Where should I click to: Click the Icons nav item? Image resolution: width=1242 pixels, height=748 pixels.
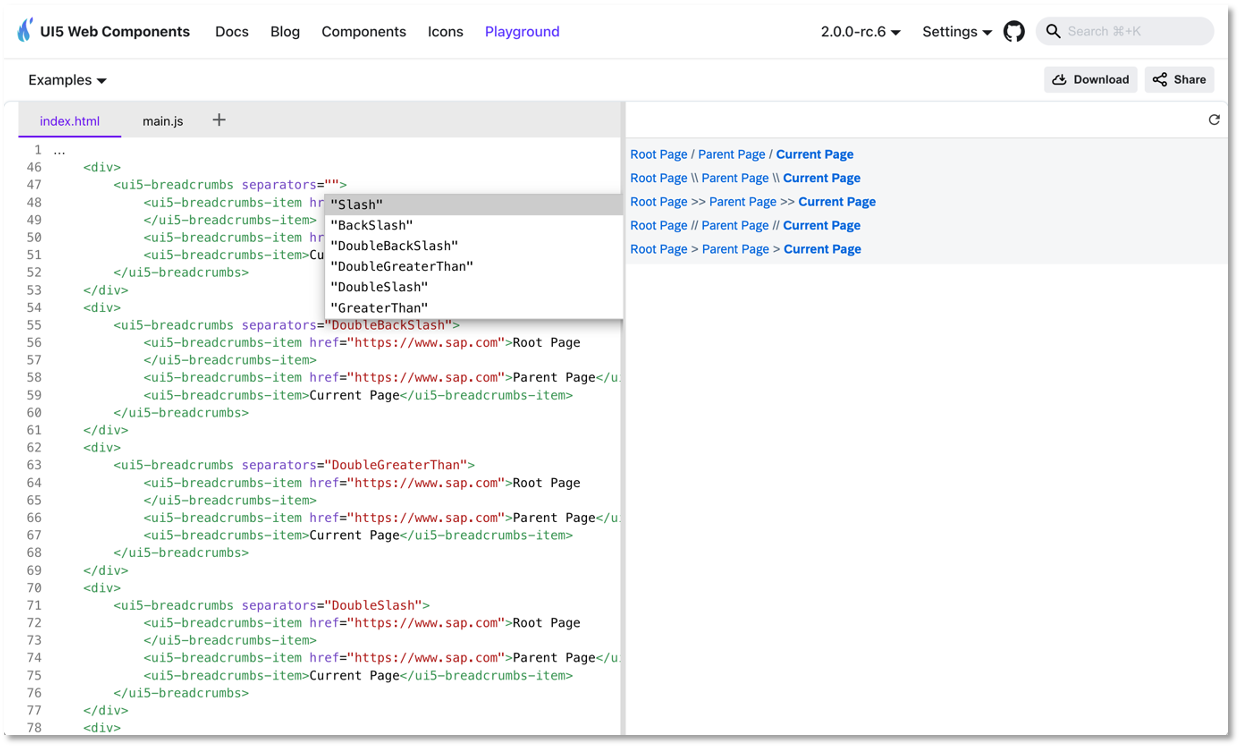[x=445, y=31]
